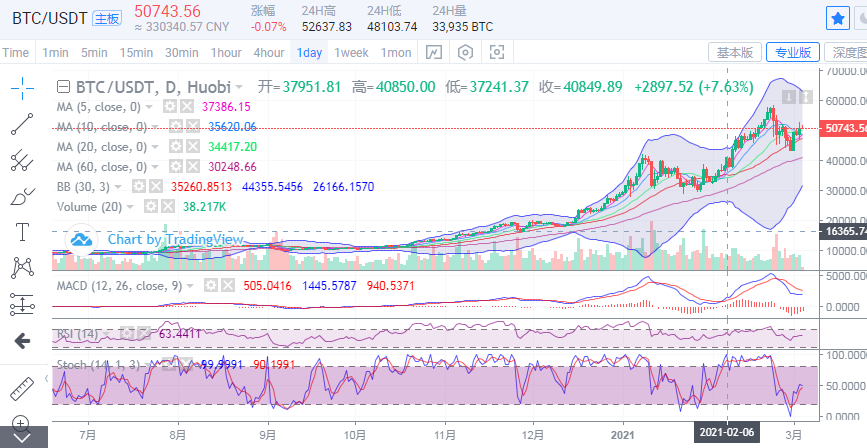This screenshot has height=448, width=867.
Task: Open settings gear for MACD indicator
Action: [210, 286]
